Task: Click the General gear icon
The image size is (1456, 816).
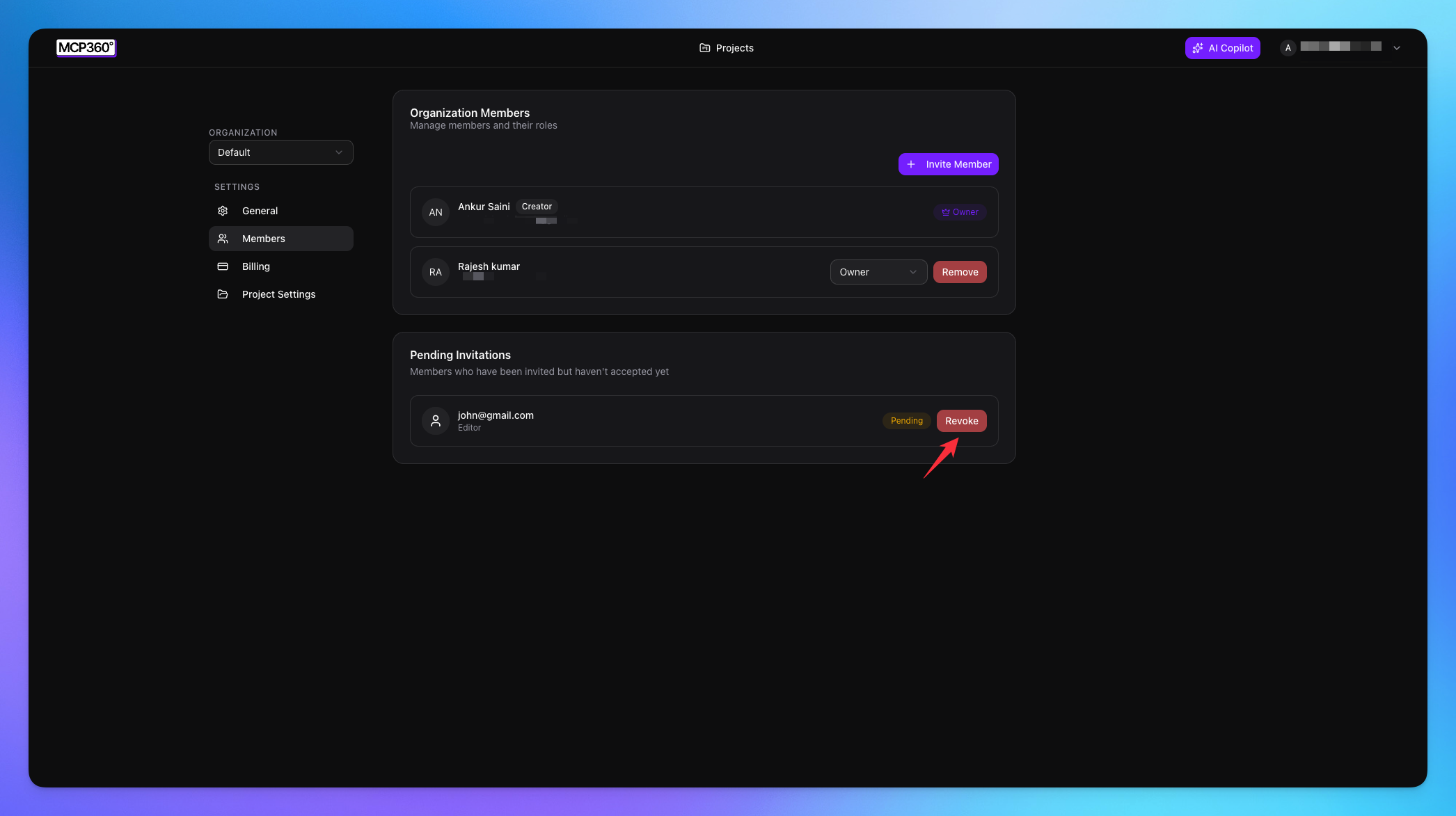Action: pos(223,211)
